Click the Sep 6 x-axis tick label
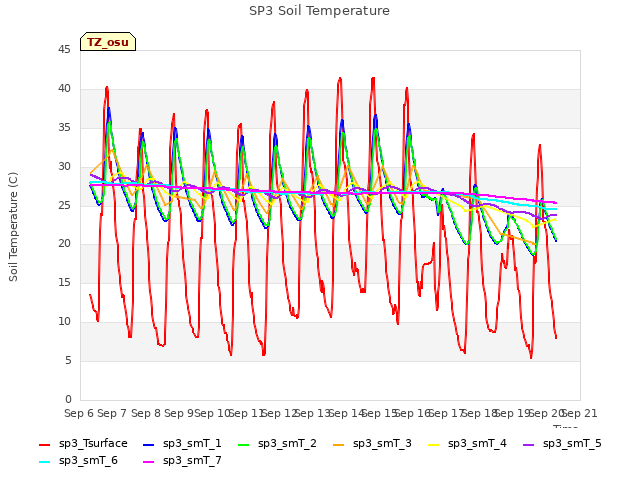This screenshot has width=640, height=480. pyautogui.click(x=79, y=413)
